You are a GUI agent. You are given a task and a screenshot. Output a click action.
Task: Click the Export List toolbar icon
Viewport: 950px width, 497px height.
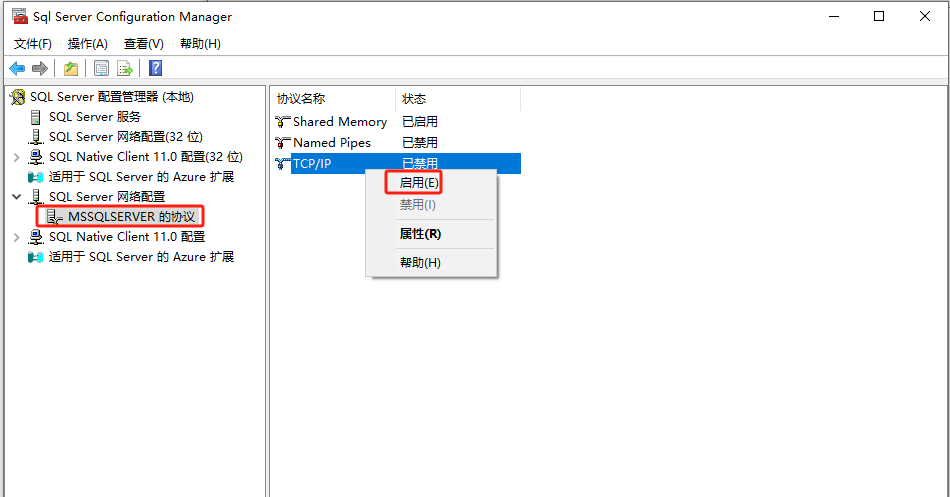click(125, 68)
